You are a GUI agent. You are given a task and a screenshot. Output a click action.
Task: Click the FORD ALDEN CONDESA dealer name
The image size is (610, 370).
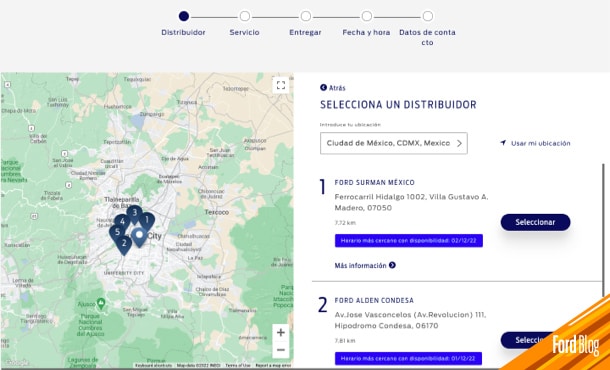[x=374, y=300]
